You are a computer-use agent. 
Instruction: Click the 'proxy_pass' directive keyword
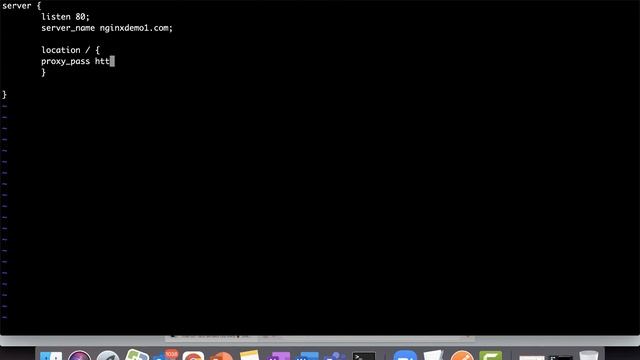[x=65, y=61]
